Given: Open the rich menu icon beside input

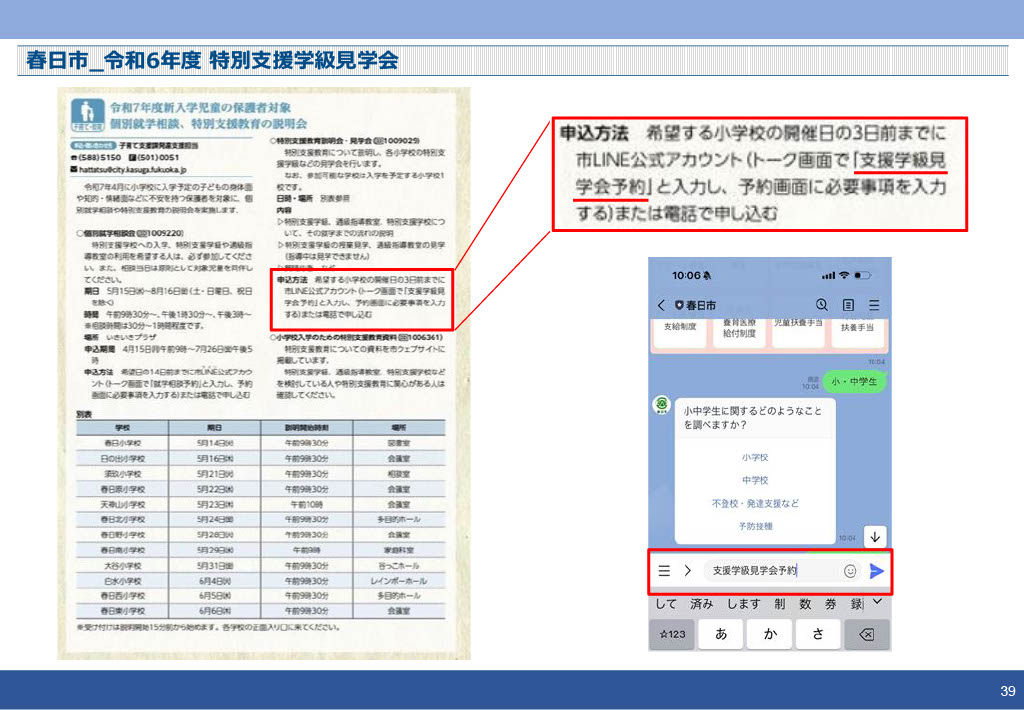Looking at the screenshot, I should [664, 571].
